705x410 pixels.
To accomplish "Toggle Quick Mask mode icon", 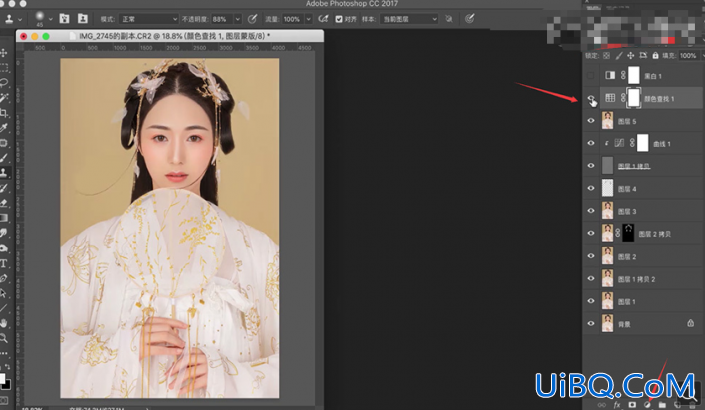I will click(x=3, y=401).
